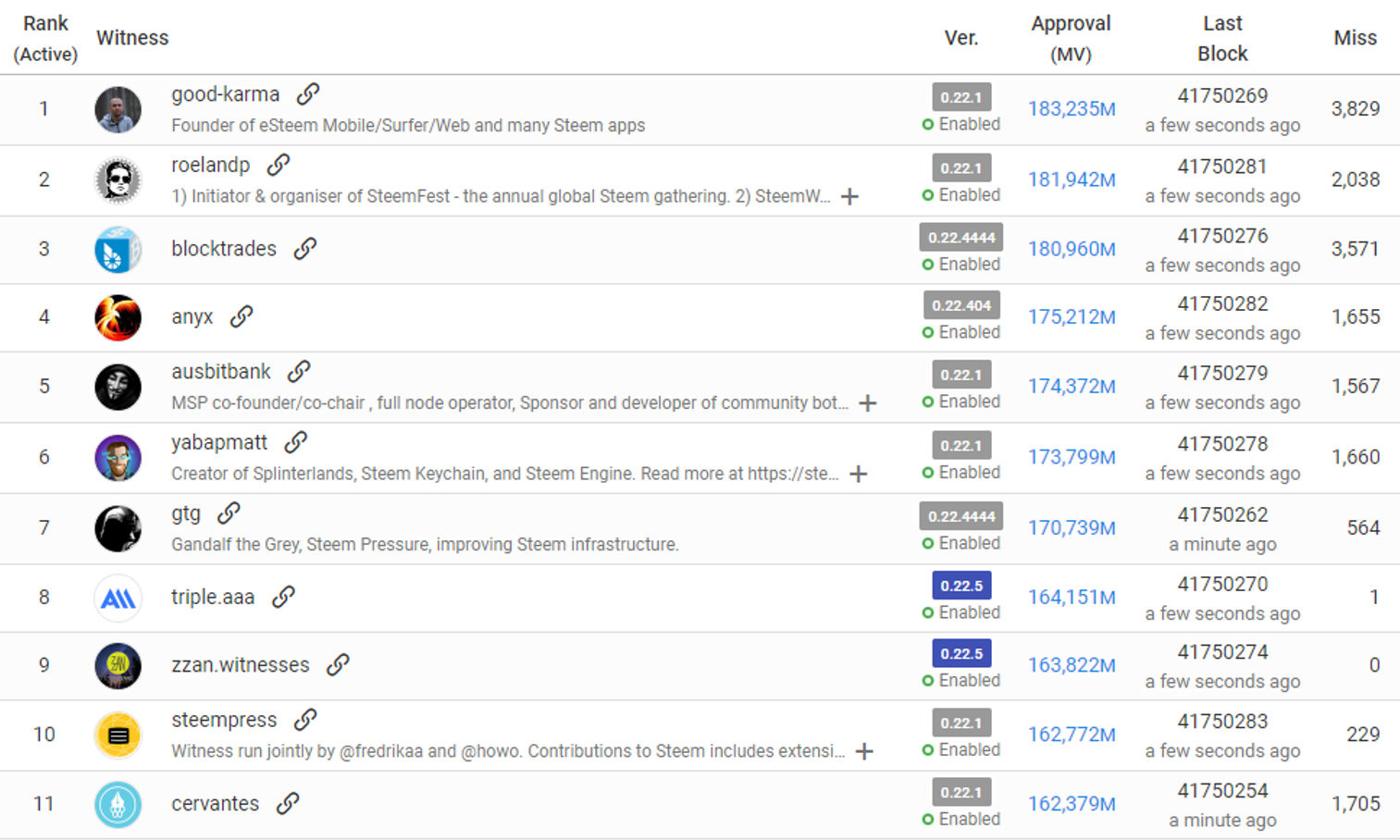Open the link icon next to good-karma
The image size is (1400, 840).
click(308, 94)
